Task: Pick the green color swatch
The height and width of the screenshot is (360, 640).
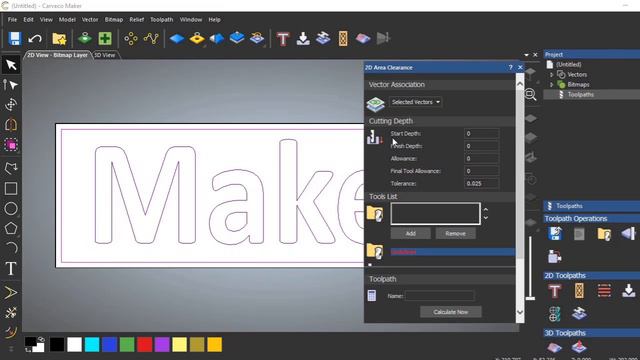Action: click(127, 344)
